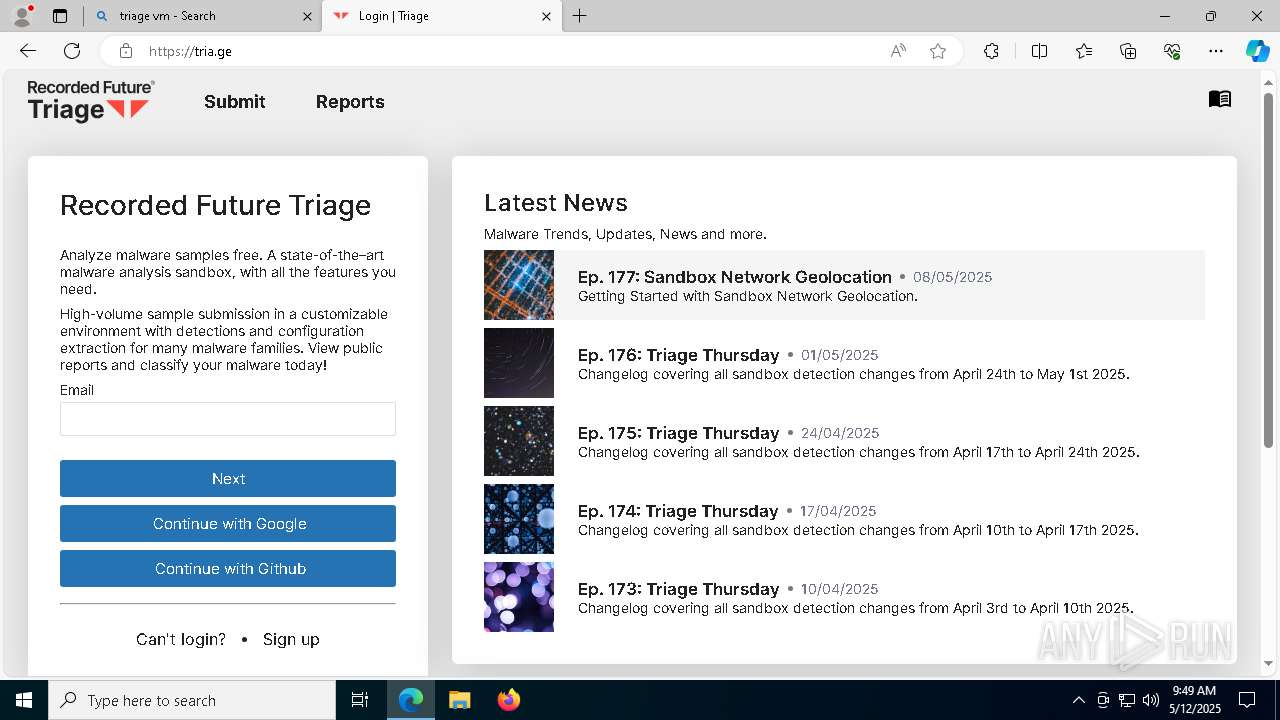This screenshot has width=1280, height=720.
Task: Open the volume control tray icon
Action: [1151, 700]
